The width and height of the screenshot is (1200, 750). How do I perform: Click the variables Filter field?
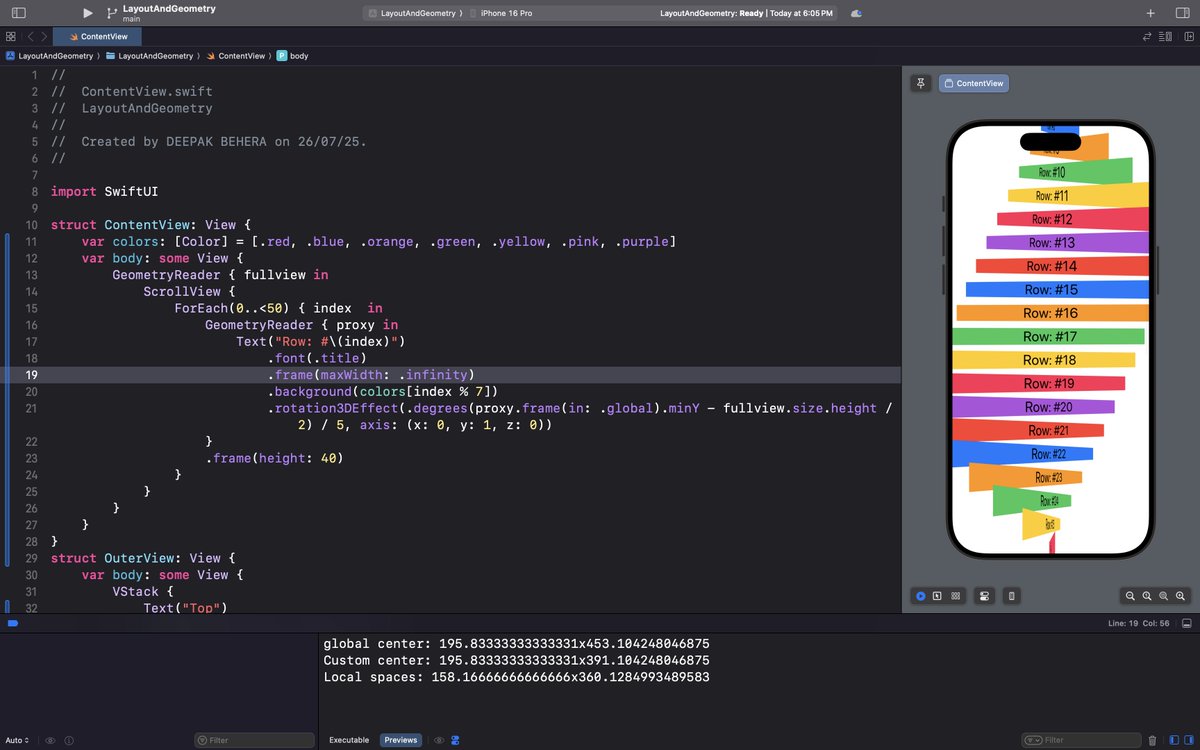click(x=254, y=740)
